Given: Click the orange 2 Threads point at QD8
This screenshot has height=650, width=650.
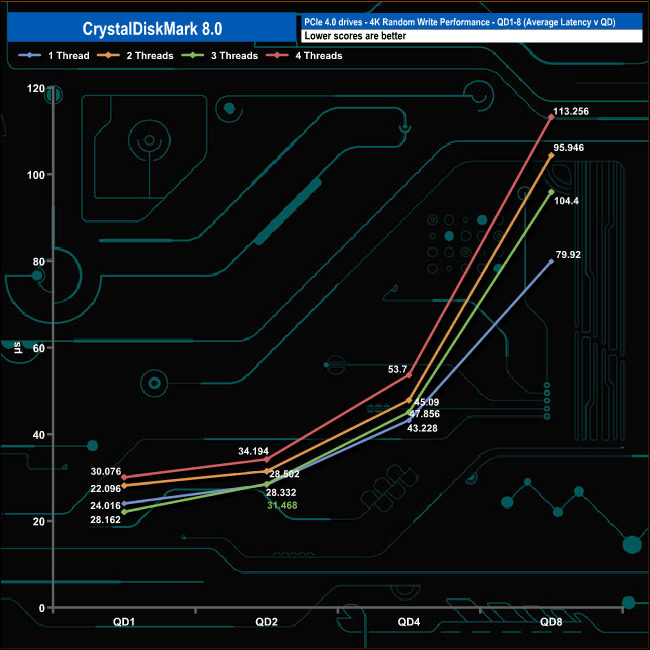Looking at the screenshot, I should click(551, 155).
